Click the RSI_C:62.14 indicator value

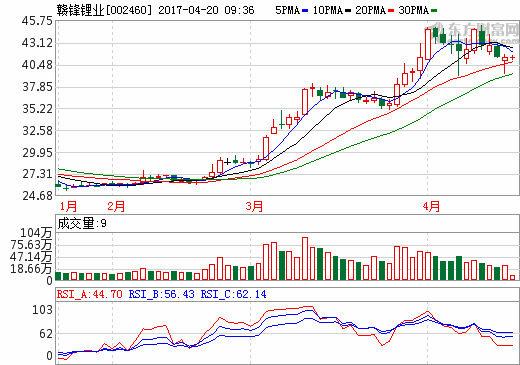tap(234, 294)
